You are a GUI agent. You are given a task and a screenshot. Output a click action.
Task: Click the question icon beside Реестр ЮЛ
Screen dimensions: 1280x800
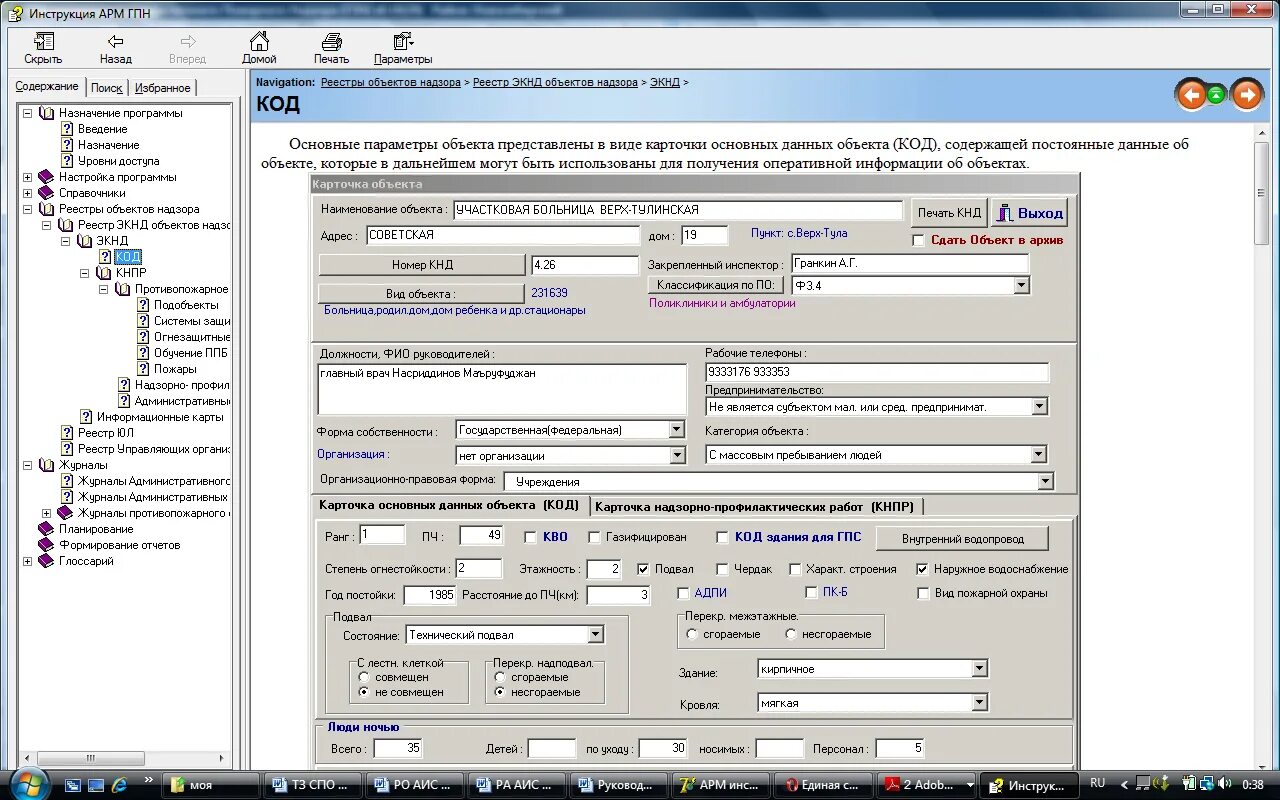tap(67, 433)
